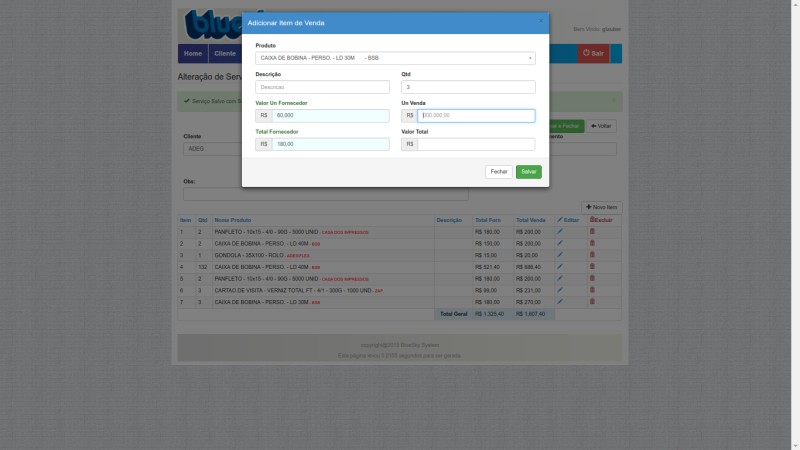This screenshot has height=450, width=800.
Task: Click delete trash icon for item 1
Action: (x=591, y=231)
